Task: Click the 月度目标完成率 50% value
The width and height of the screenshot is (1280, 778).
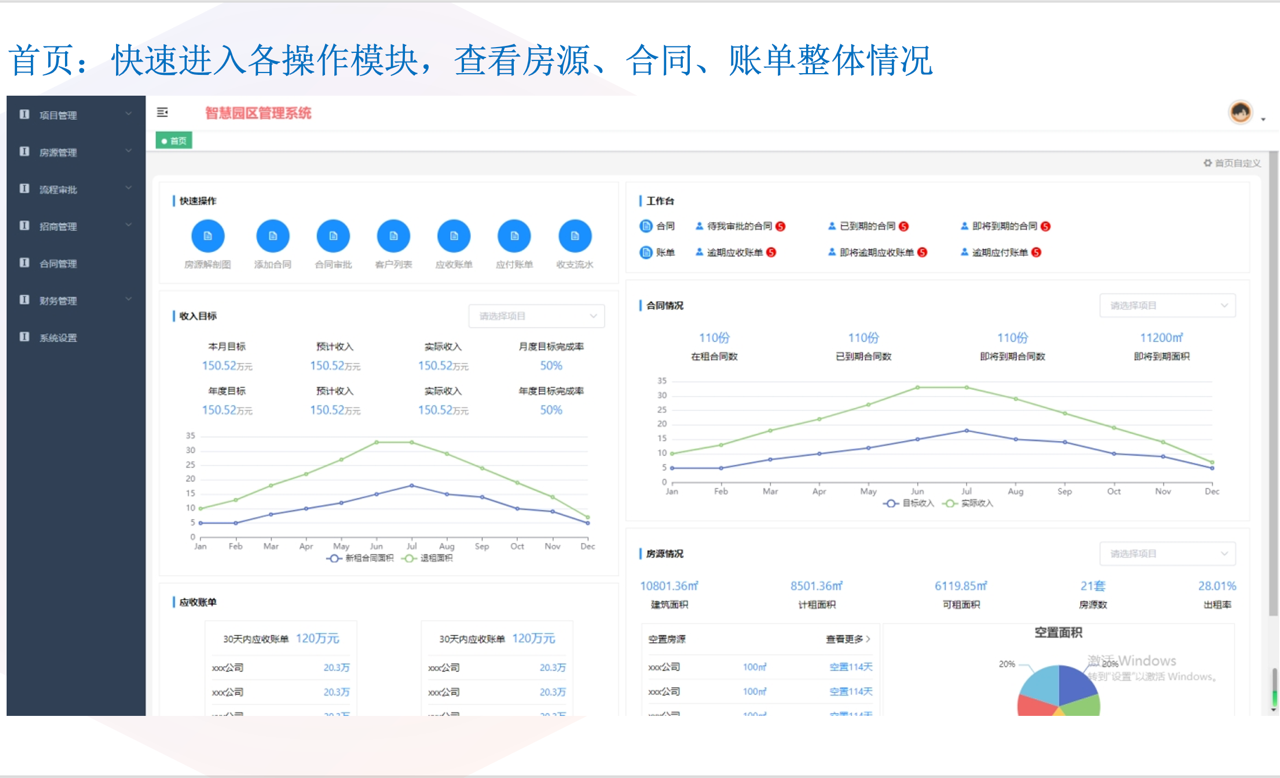Action: (x=551, y=366)
